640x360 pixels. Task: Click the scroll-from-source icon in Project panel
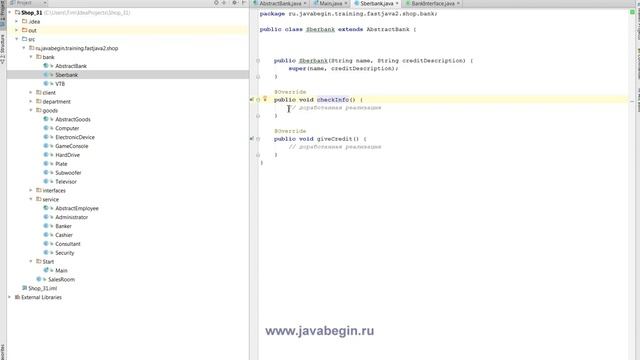pos(216,3)
